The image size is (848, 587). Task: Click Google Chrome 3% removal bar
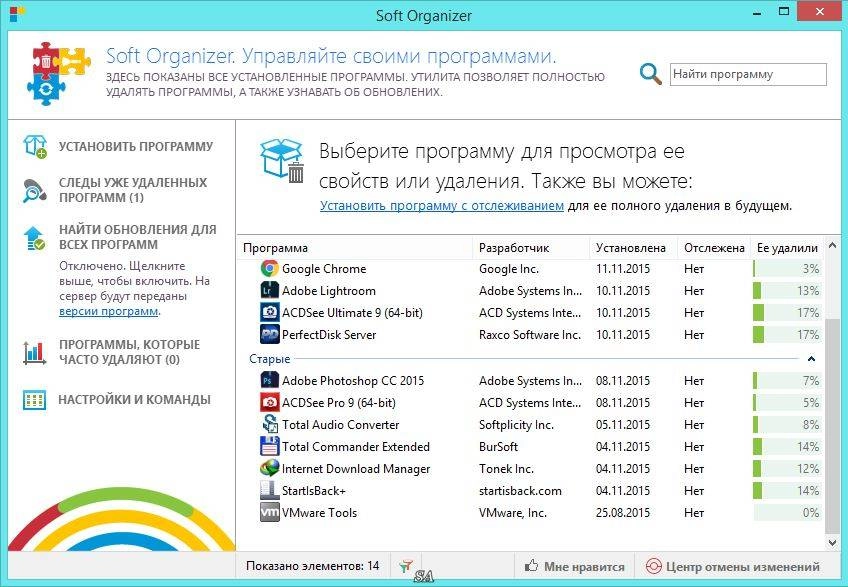tap(787, 269)
